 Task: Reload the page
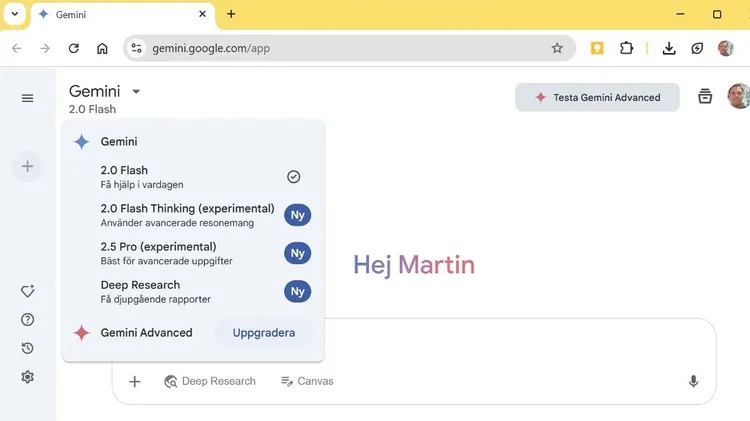(x=74, y=48)
